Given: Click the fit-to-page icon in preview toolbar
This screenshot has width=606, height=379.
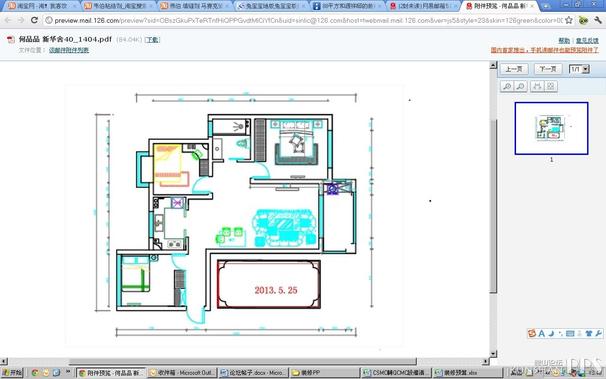Looking at the screenshot, I should pyautogui.click(x=551, y=86).
